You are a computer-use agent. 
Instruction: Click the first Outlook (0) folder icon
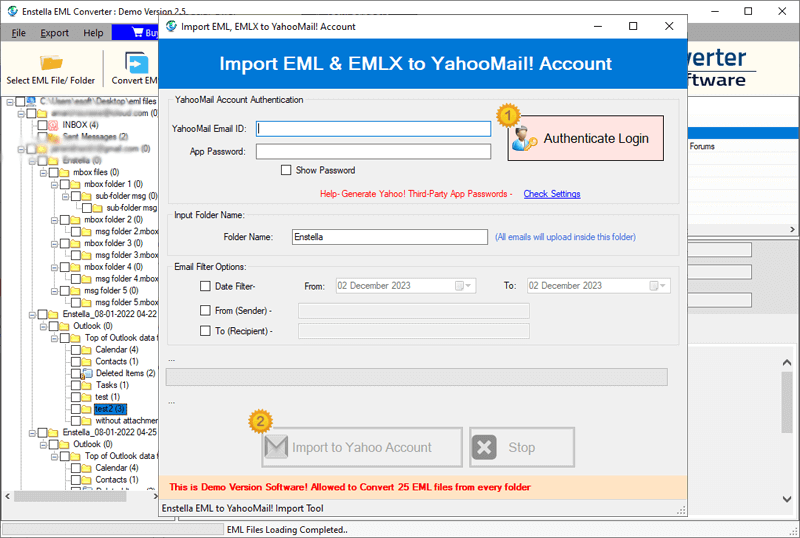coord(64,326)
